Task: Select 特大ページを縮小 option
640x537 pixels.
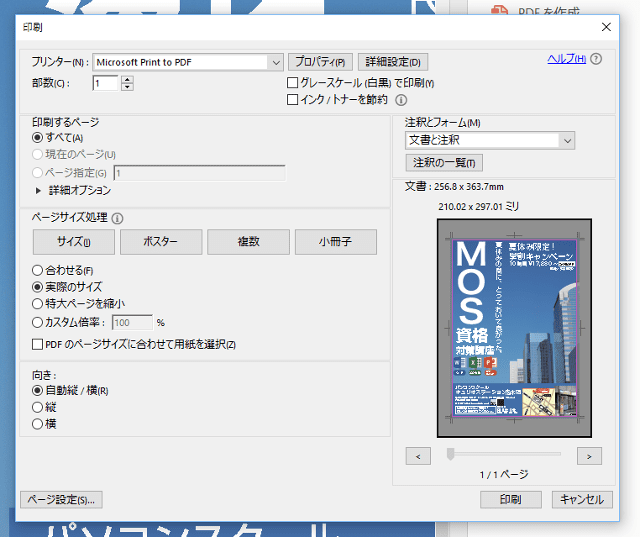Action: tap(37, 304)
